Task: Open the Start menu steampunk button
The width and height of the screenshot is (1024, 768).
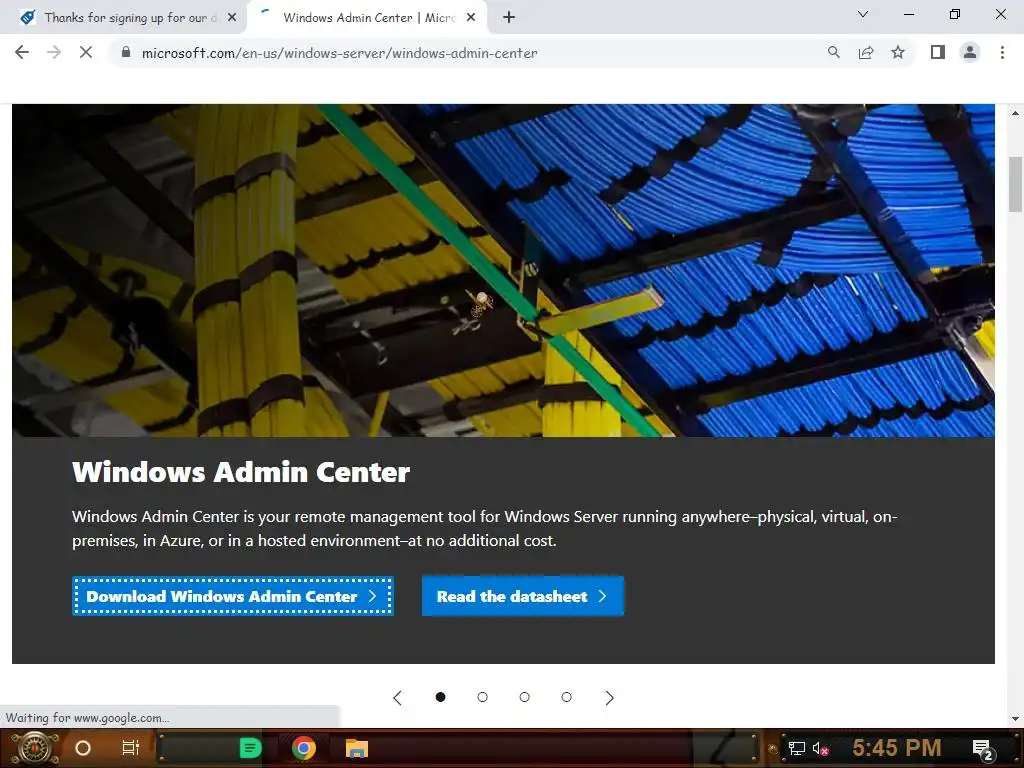Action: click(34, 748)
